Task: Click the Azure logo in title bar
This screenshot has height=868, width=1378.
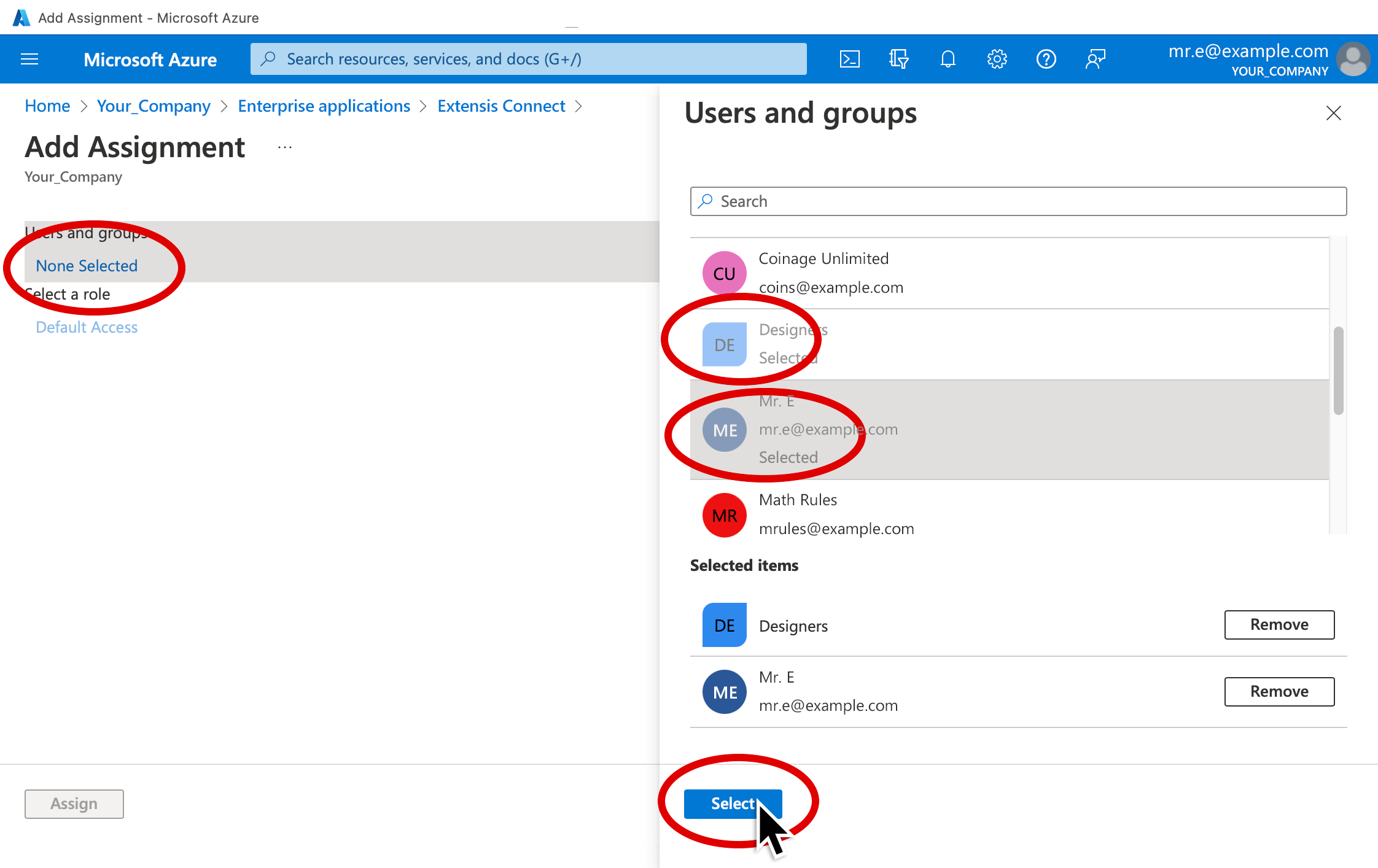Action: click(x=21, y=18)
